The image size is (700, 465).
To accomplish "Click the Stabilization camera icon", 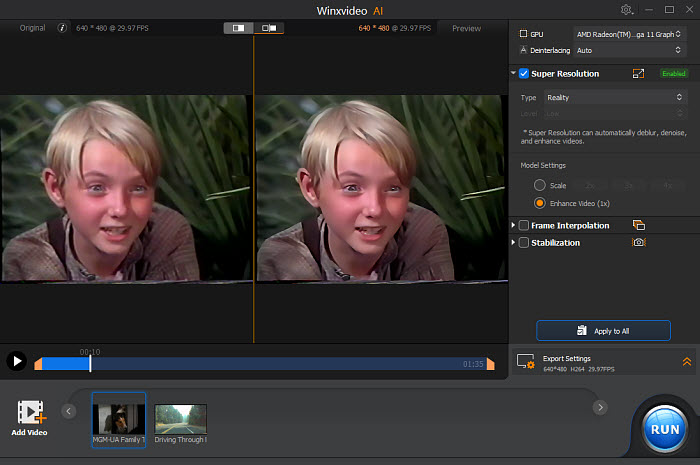I will coord(639,242).
